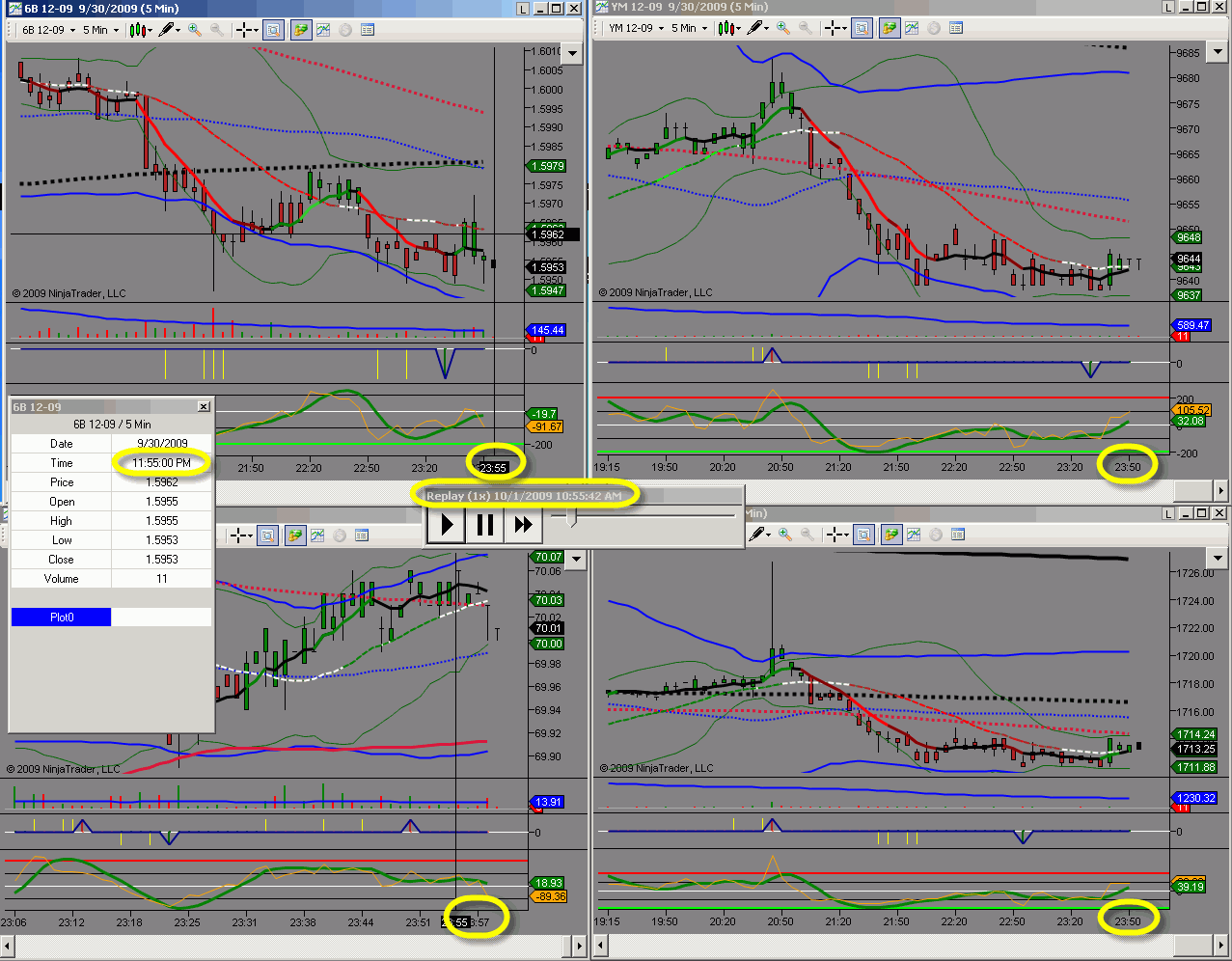The width and height of the screenshot is (1232, 961).
Task: Click the 11:55:00 PM time value in data box
Action: tap(162, 463)
